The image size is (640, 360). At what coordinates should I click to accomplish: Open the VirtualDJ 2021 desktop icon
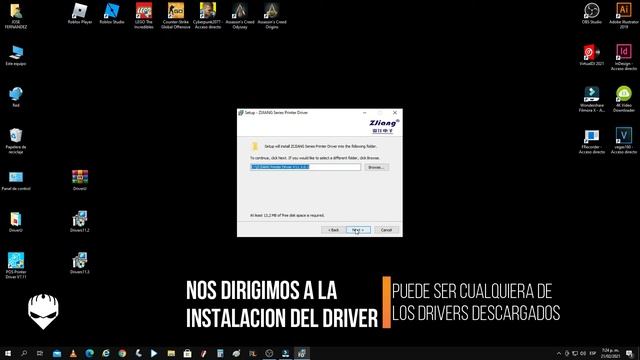pyautogui.click(x=592, y=55)
